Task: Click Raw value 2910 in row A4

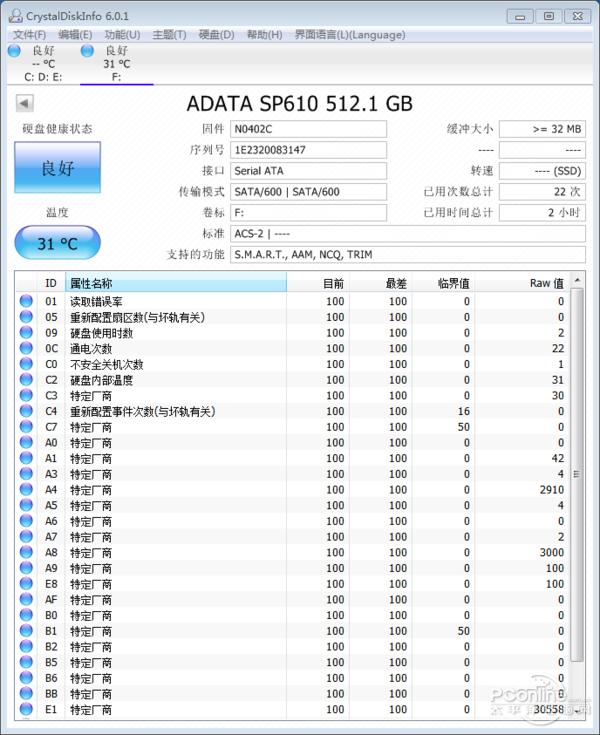Action: (x=552, y=489)
